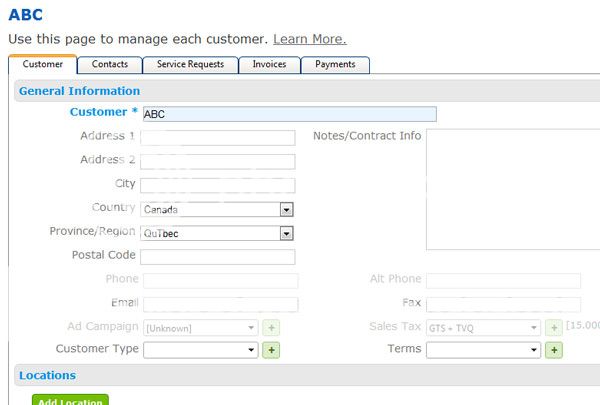
Task: Click the green plus next to Terms
Action: click(554, 350)
